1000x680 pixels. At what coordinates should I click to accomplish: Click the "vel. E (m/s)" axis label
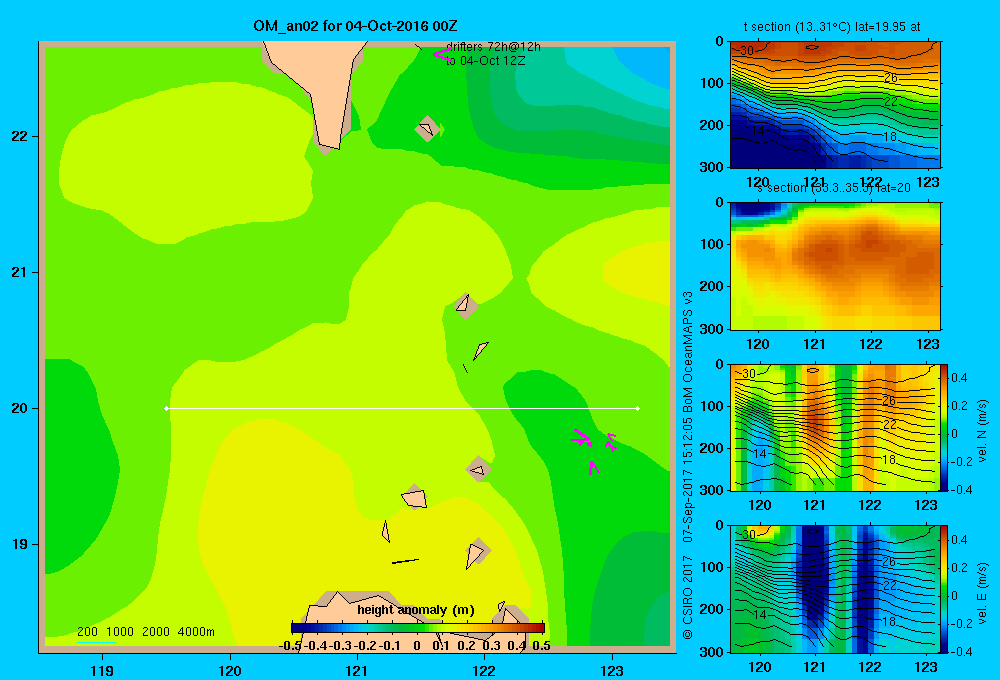tap(982, 593)
